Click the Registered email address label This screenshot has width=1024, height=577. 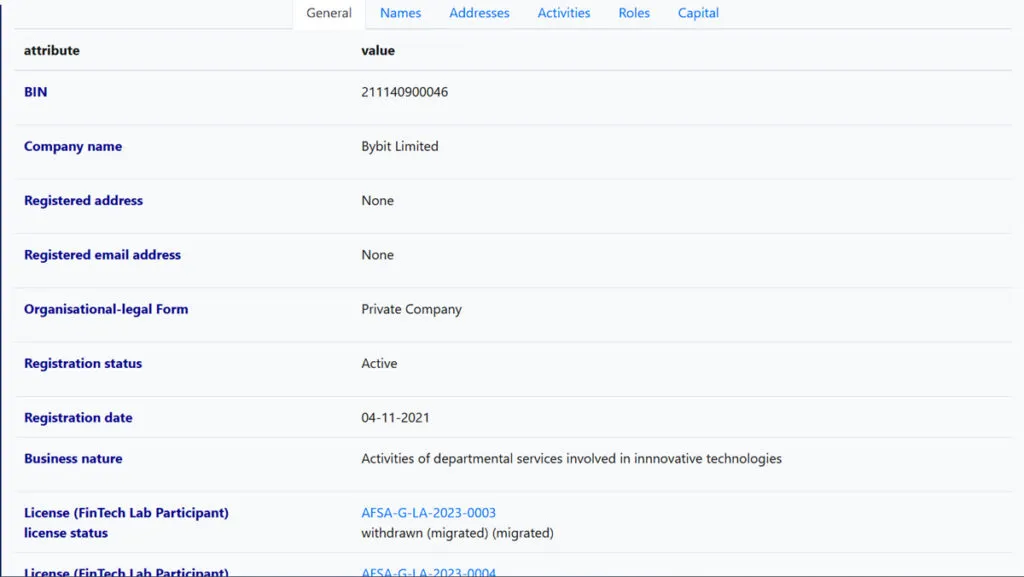coord(102,255)
